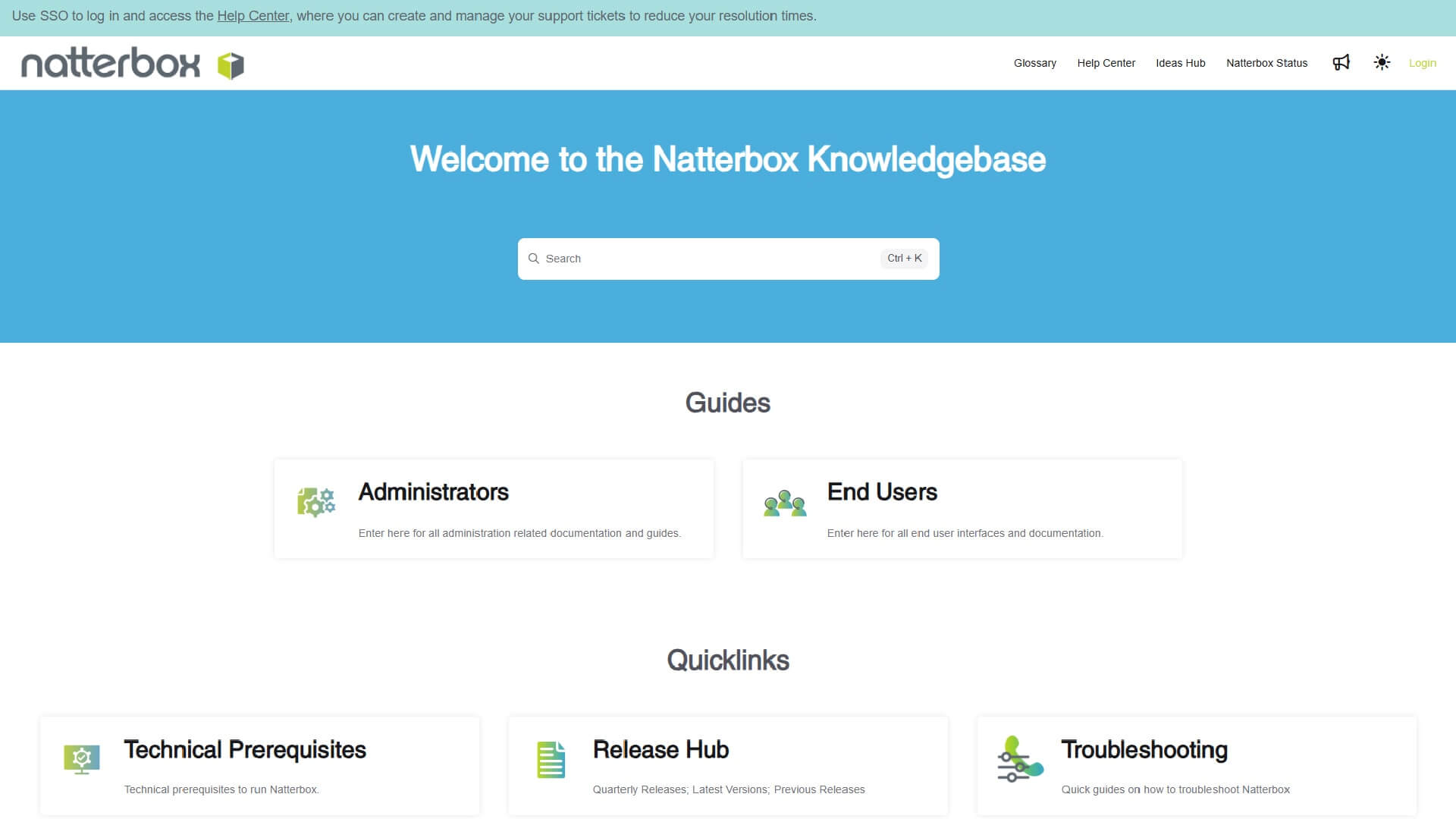Click the Natterbox logo wordmark
The image size is (1456, 819).
coord(111,63)
